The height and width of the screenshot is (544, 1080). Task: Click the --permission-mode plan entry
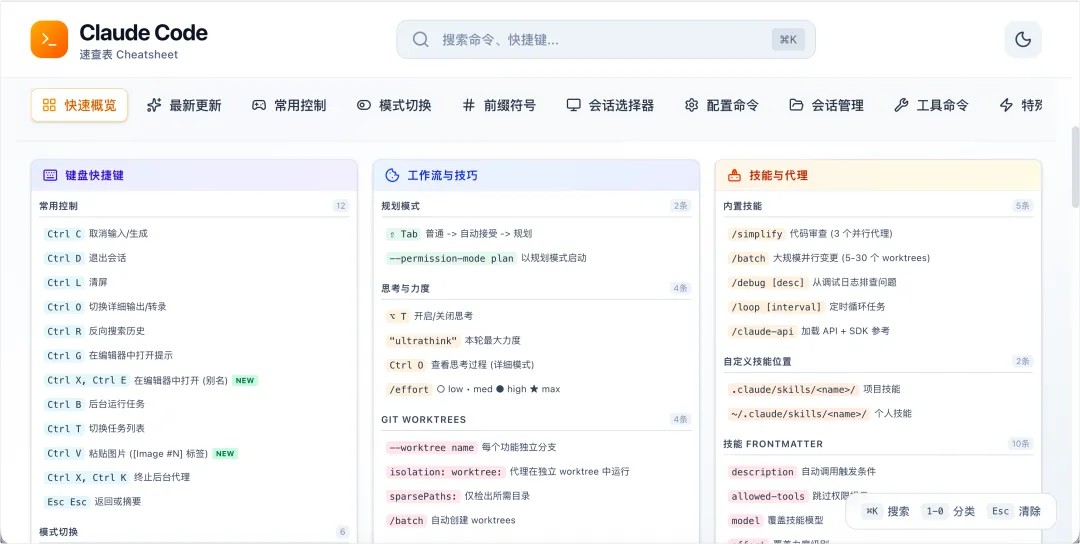[x=536, y=258]
